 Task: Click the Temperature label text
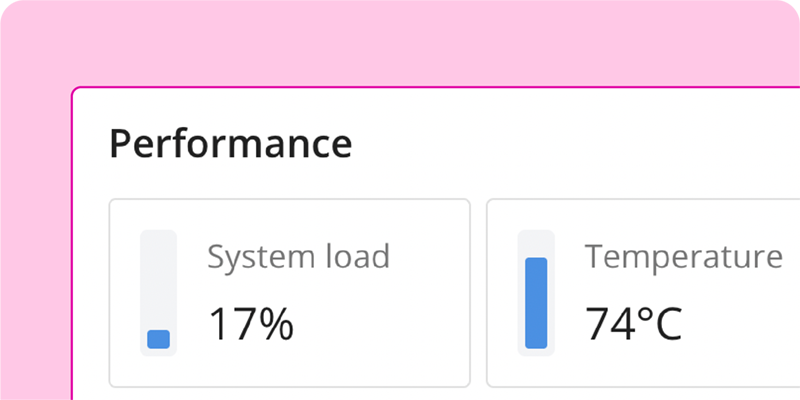[684, 257]
